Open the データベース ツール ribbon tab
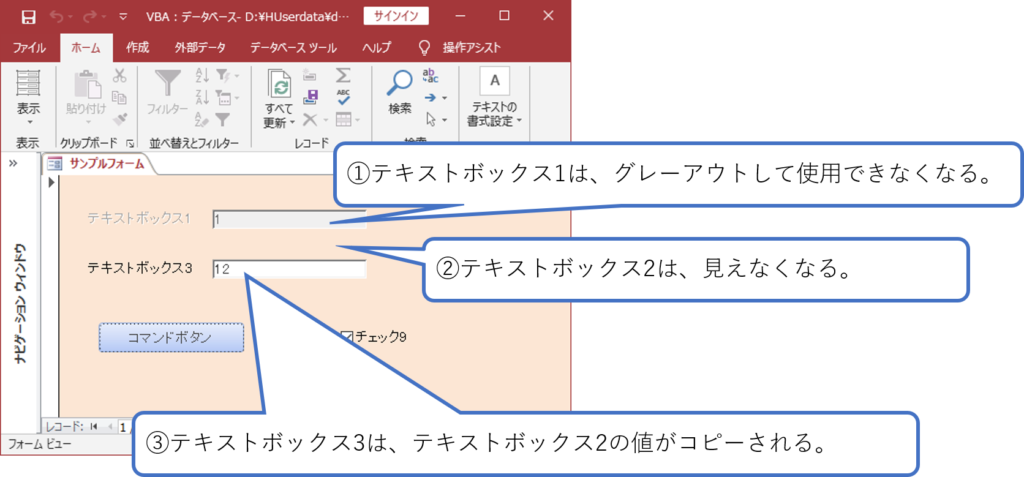1024x477 pixels. click(293, 47)
